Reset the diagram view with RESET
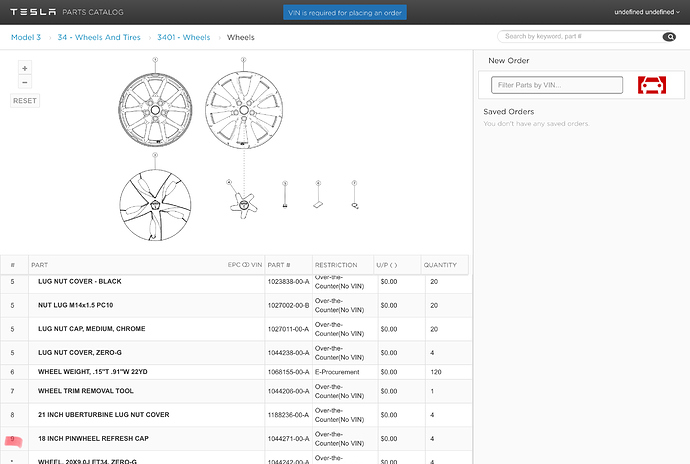The width and height of the screenshot is (690, 464). point(25,101)
